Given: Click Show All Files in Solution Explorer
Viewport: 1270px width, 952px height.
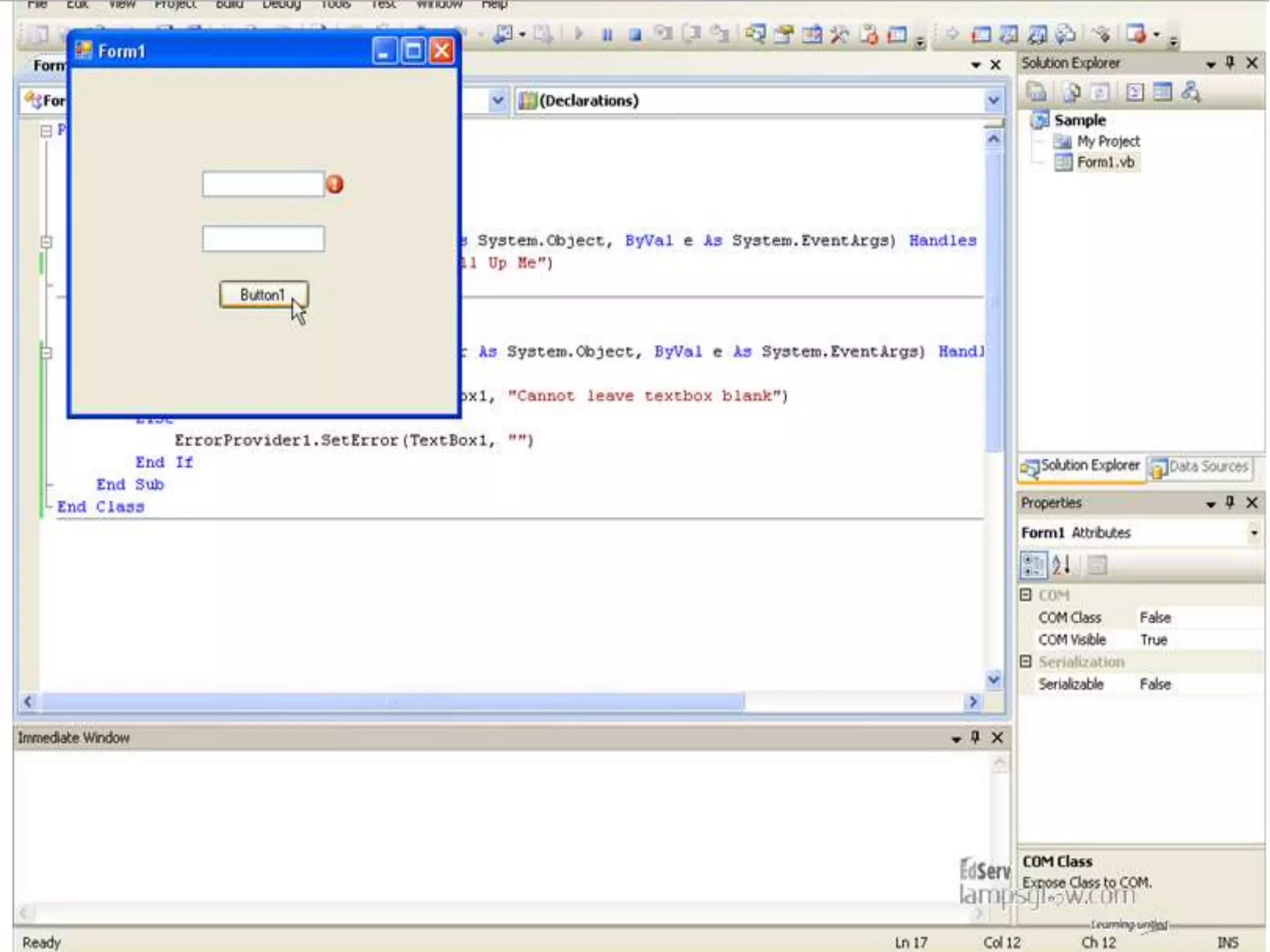Looking at the screenshot, I should point(1071,92).
